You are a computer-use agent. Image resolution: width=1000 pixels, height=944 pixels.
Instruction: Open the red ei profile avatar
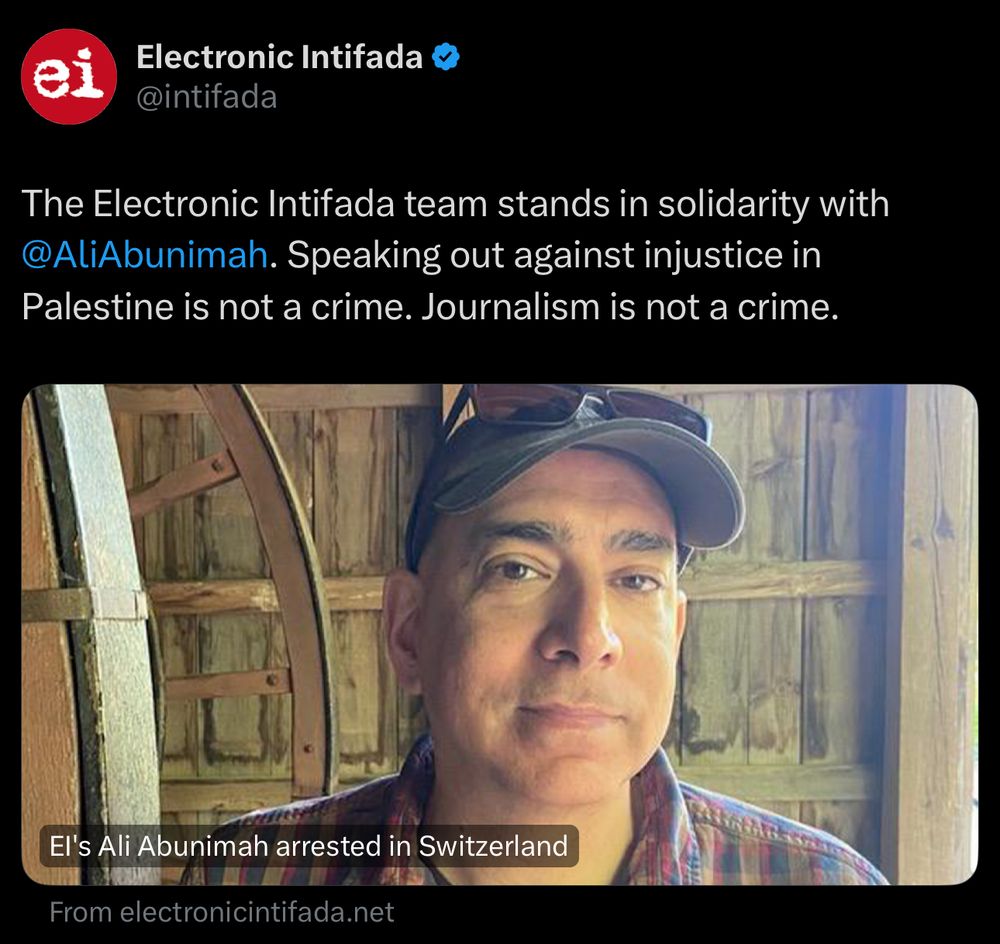coord(69,77)
